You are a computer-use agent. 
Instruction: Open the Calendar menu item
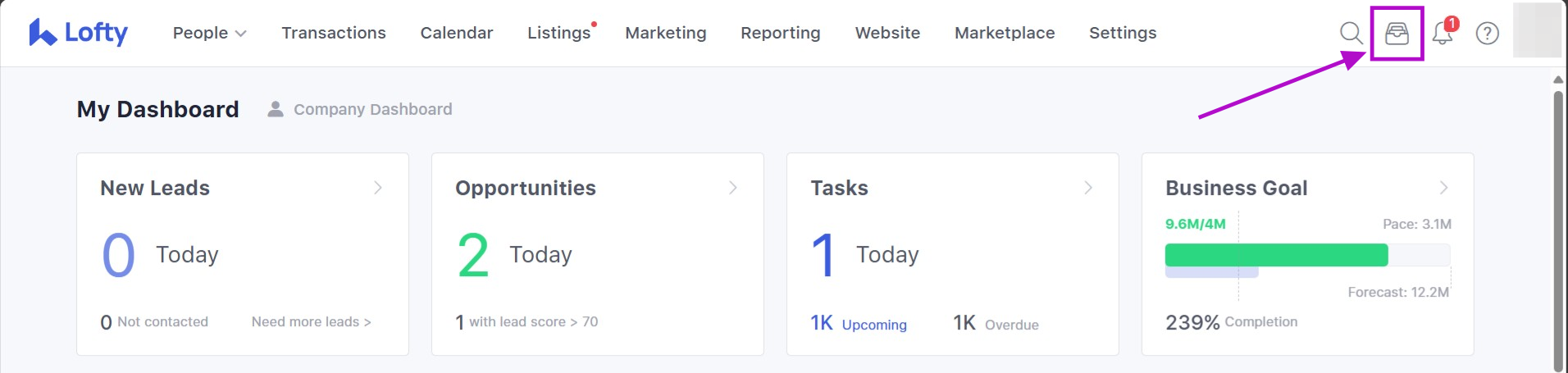point(457,33)
